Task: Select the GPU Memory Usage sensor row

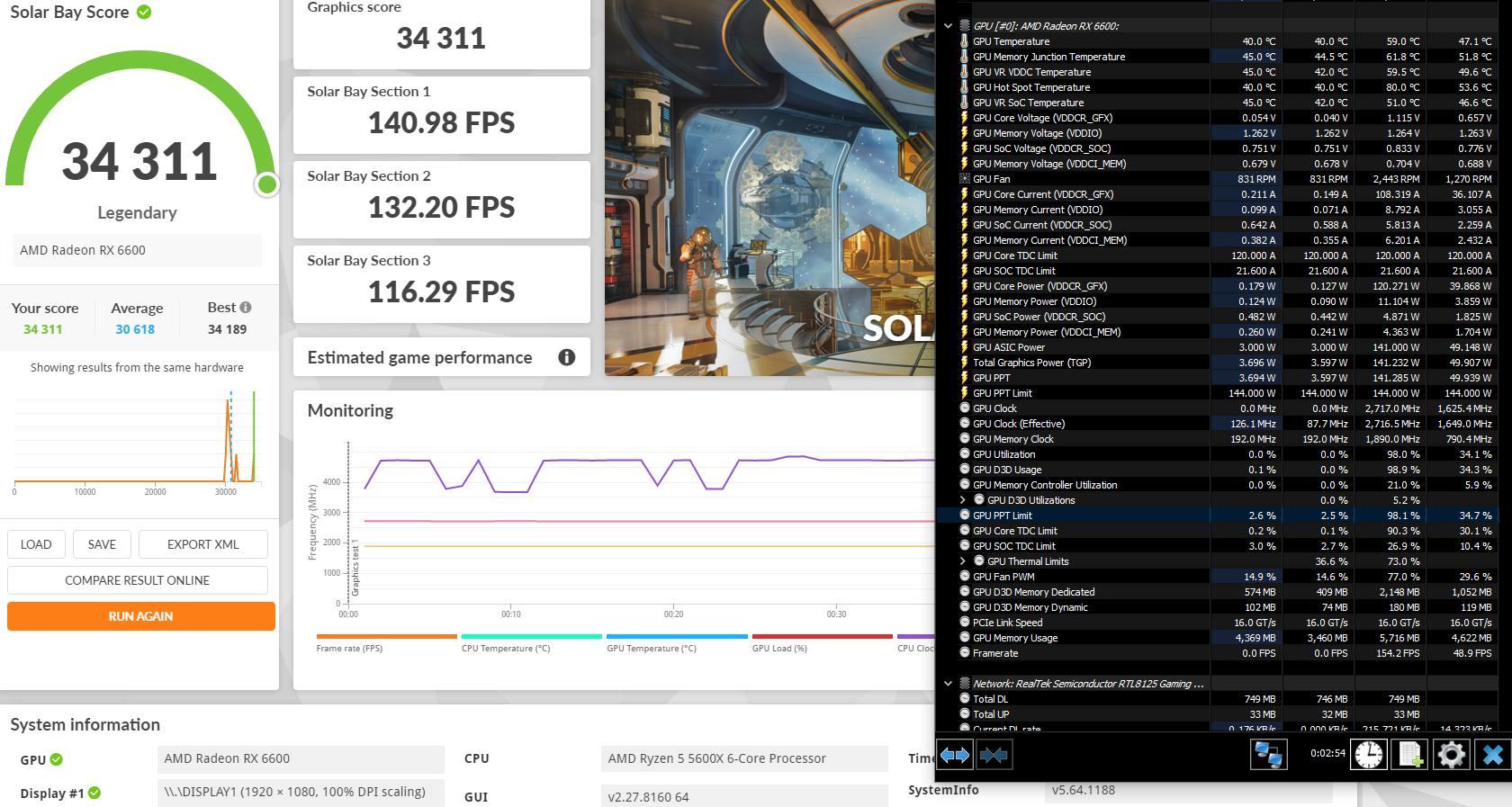Action: pyautogui.click(x=1219, y=638)
